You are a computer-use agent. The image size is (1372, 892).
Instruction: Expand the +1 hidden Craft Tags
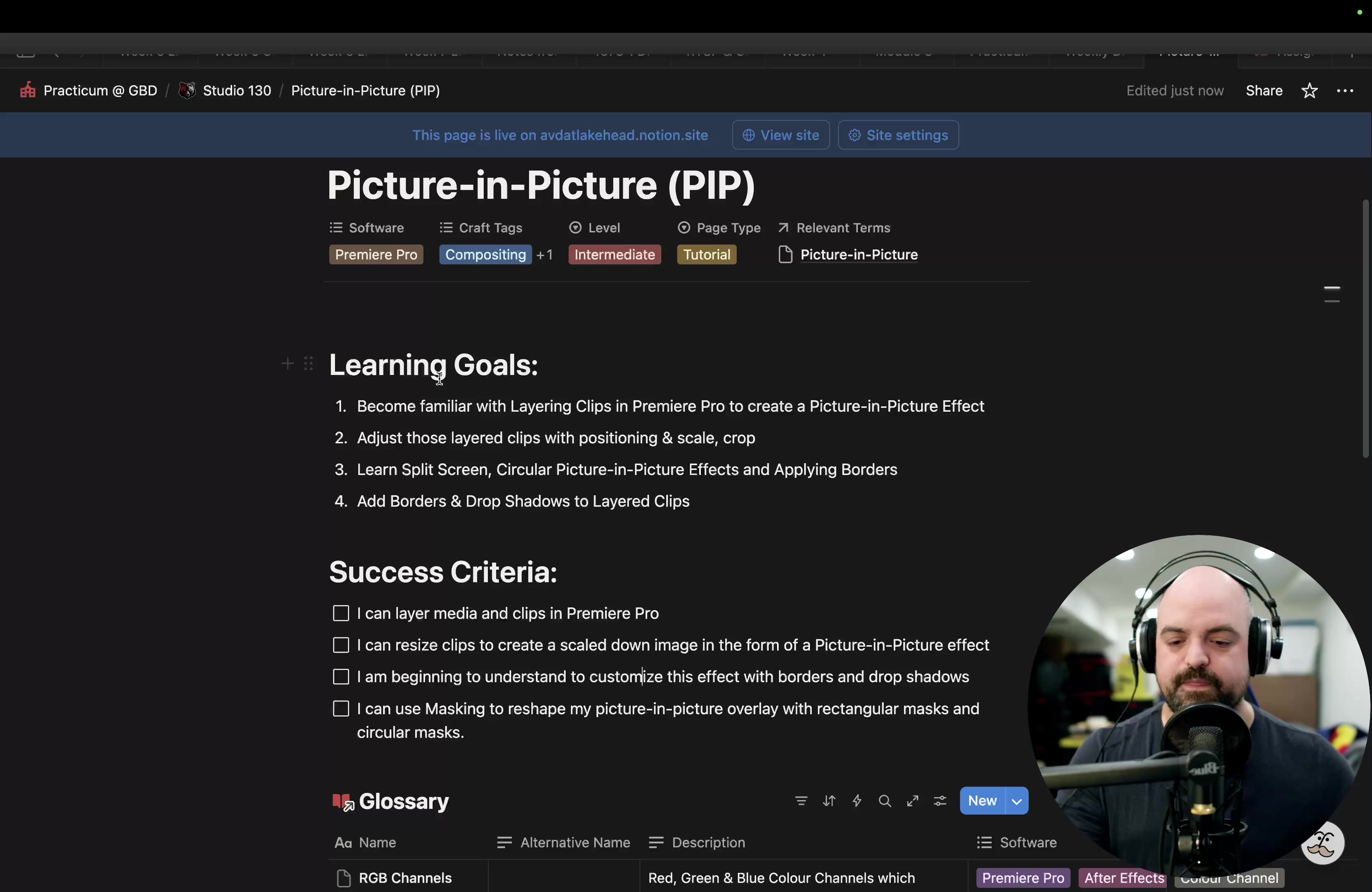[544, 255]
